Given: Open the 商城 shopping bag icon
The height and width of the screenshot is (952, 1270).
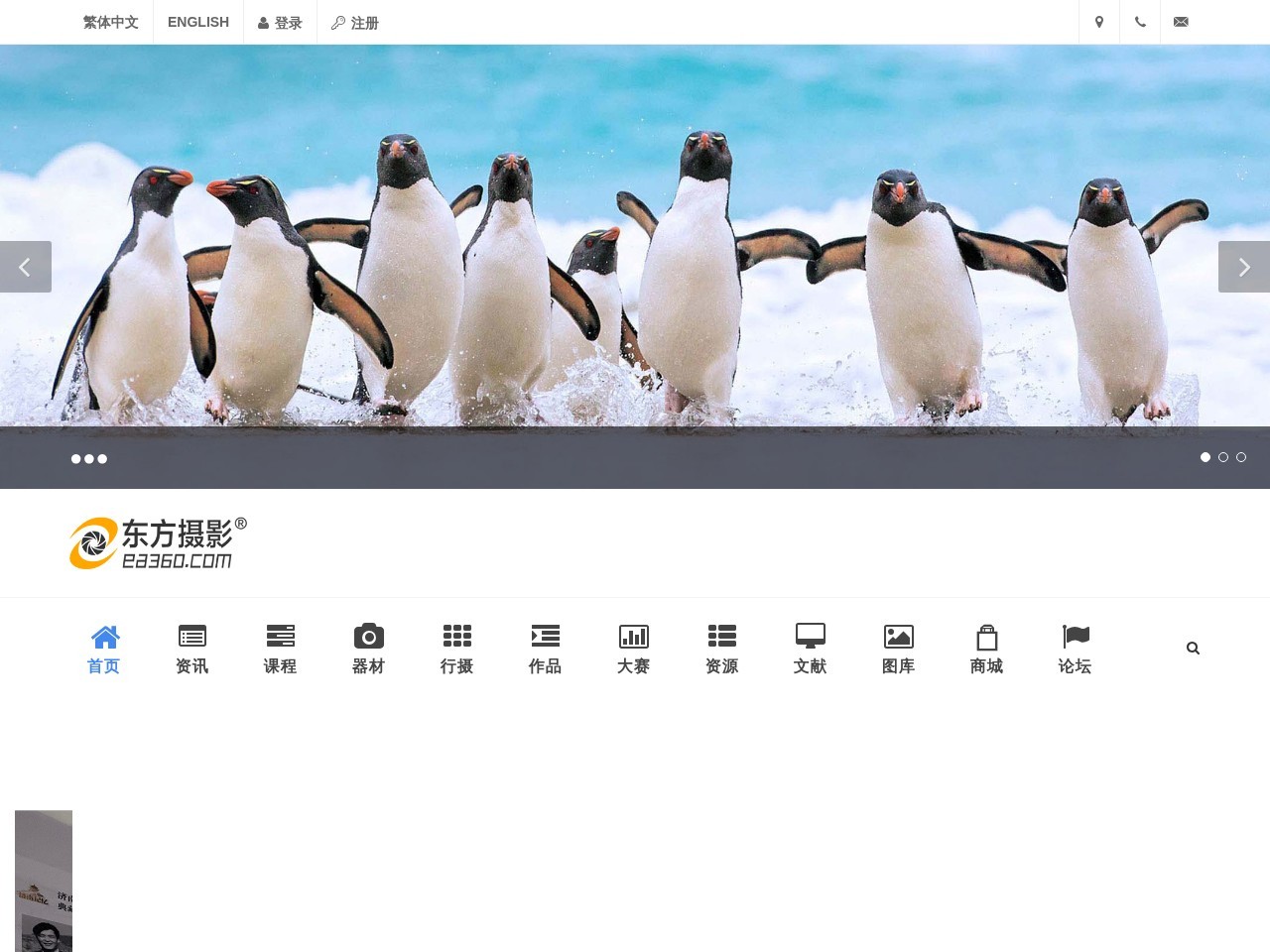Looking at the screenshot, I should click(x=986, y=636).
